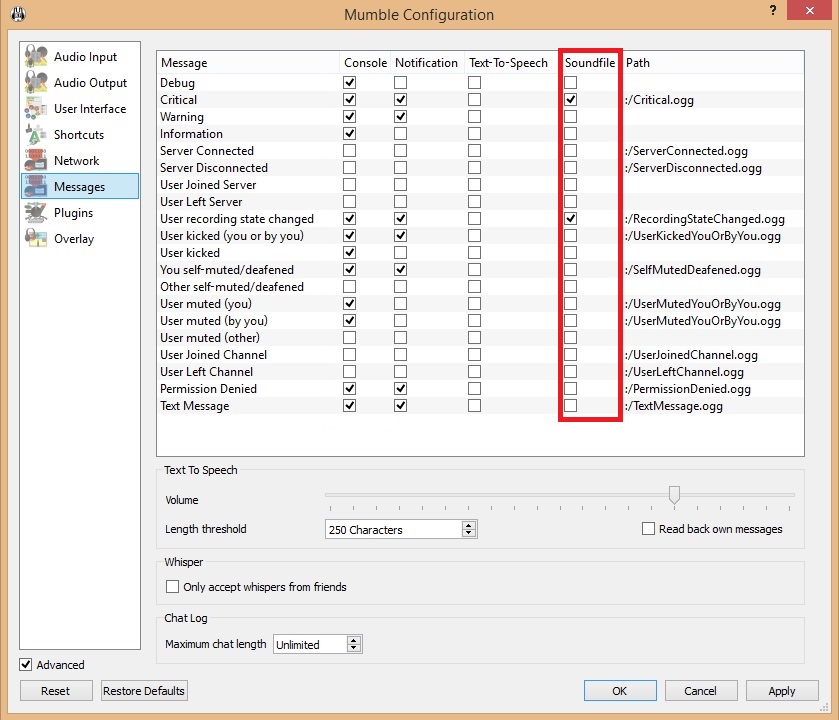Click the Text To Speech Volume slider handle
The width and height of the screenshot is (839, 720).
coord(674,495)
